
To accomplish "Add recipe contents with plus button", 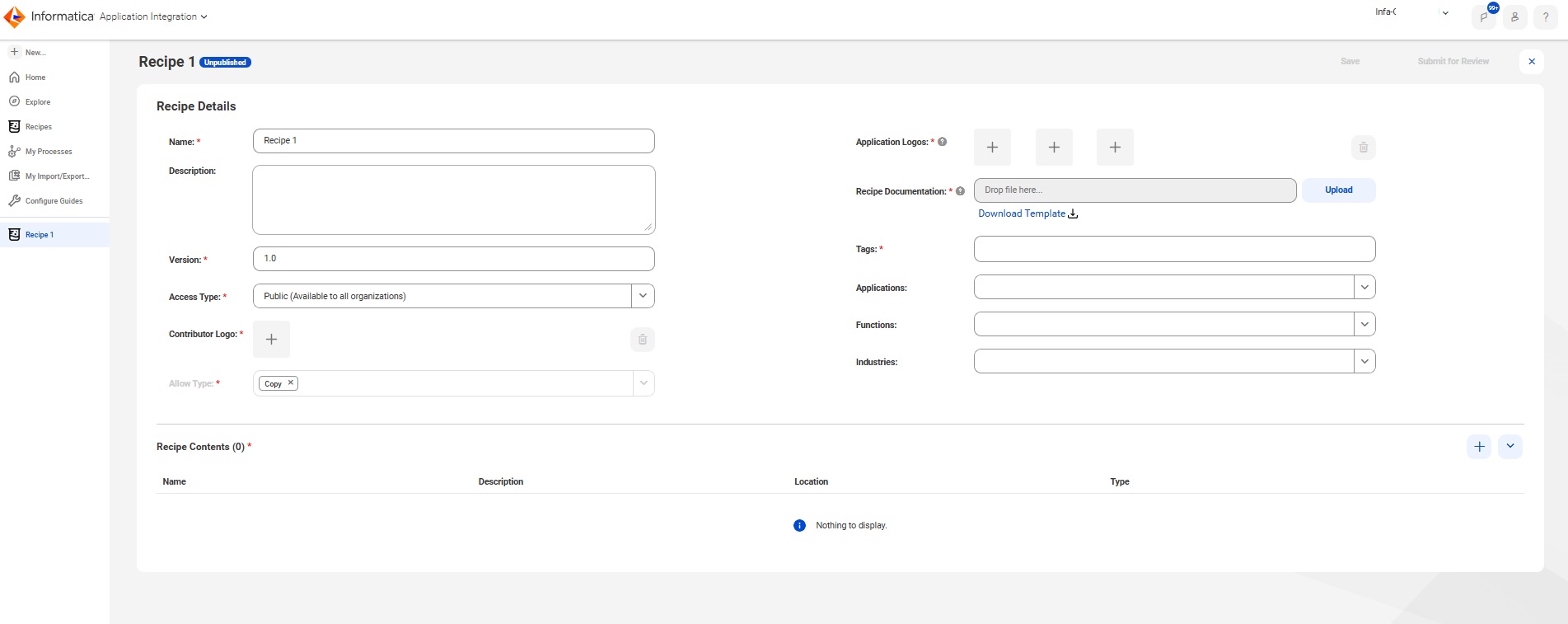I will point(1479,446).
